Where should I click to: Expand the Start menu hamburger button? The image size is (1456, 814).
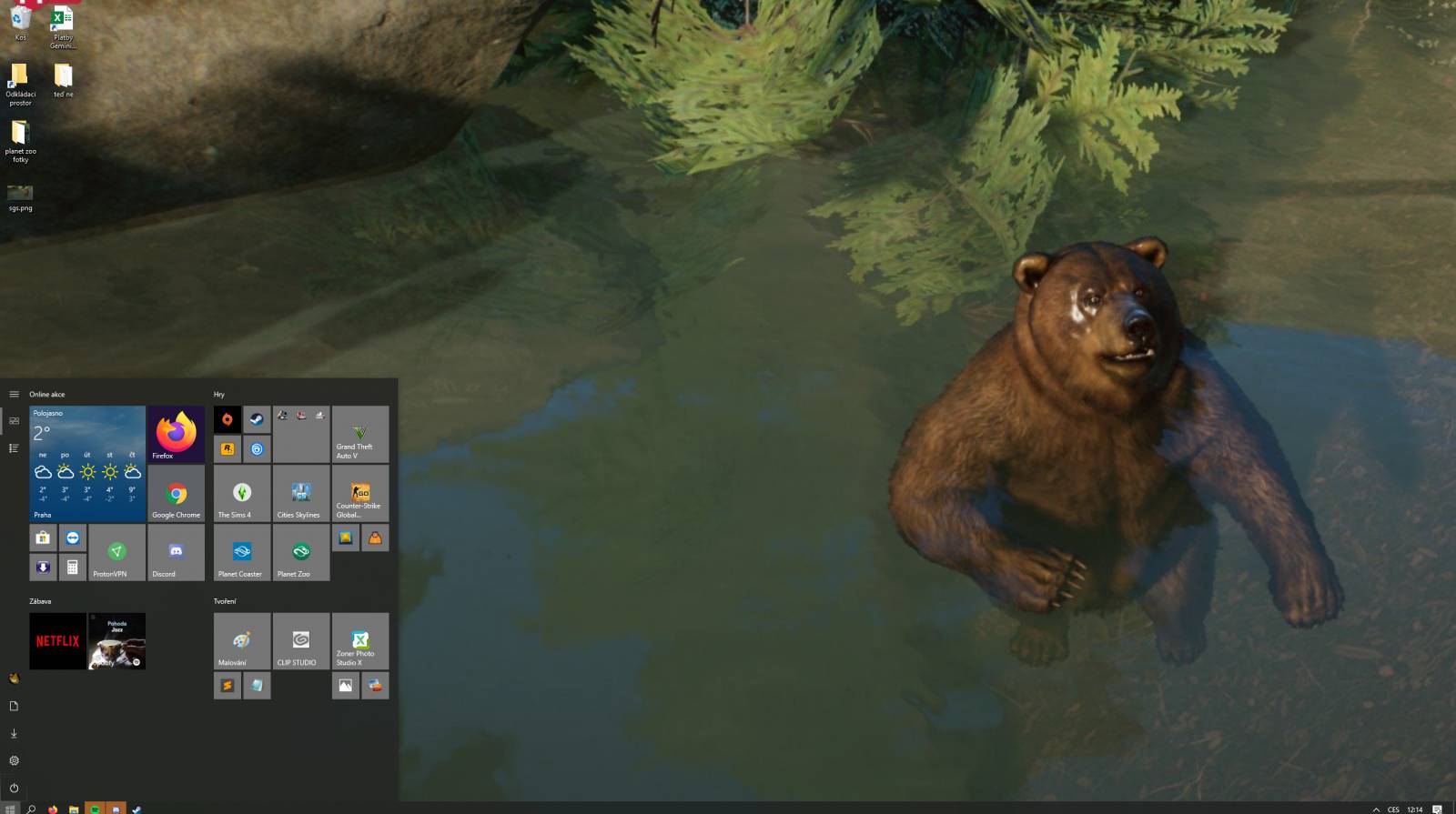(x=14, y=395)
